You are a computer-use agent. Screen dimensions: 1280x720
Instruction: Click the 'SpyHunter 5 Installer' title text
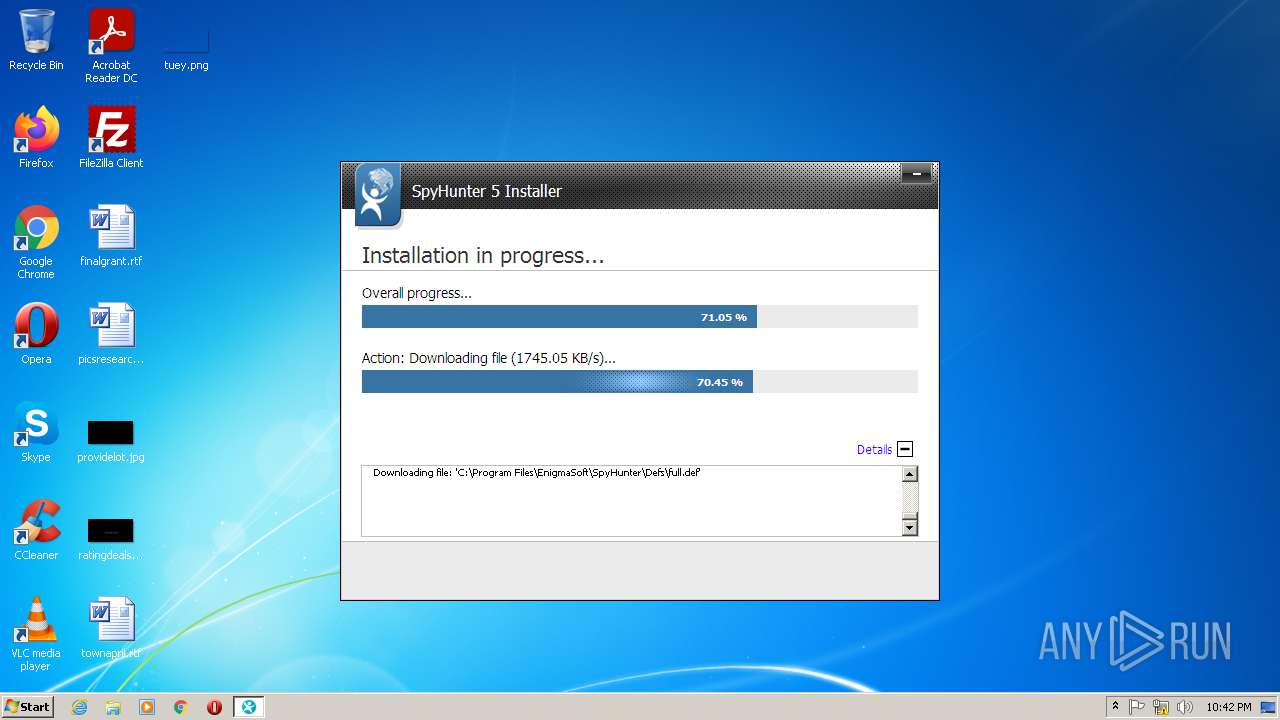click(487, 191)
